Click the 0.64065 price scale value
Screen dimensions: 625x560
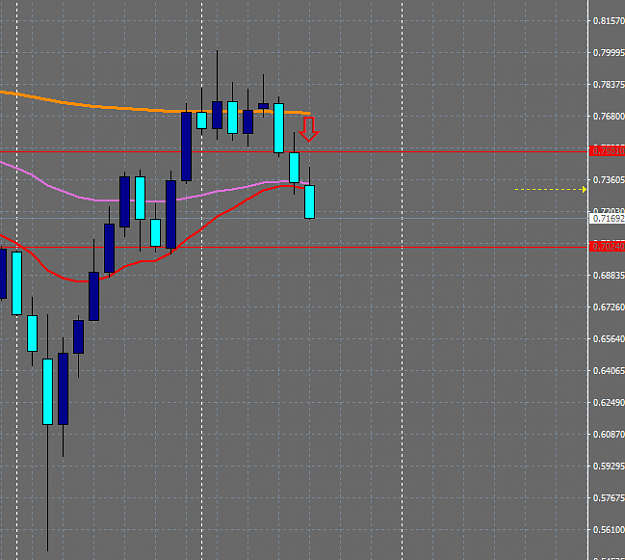608,371
